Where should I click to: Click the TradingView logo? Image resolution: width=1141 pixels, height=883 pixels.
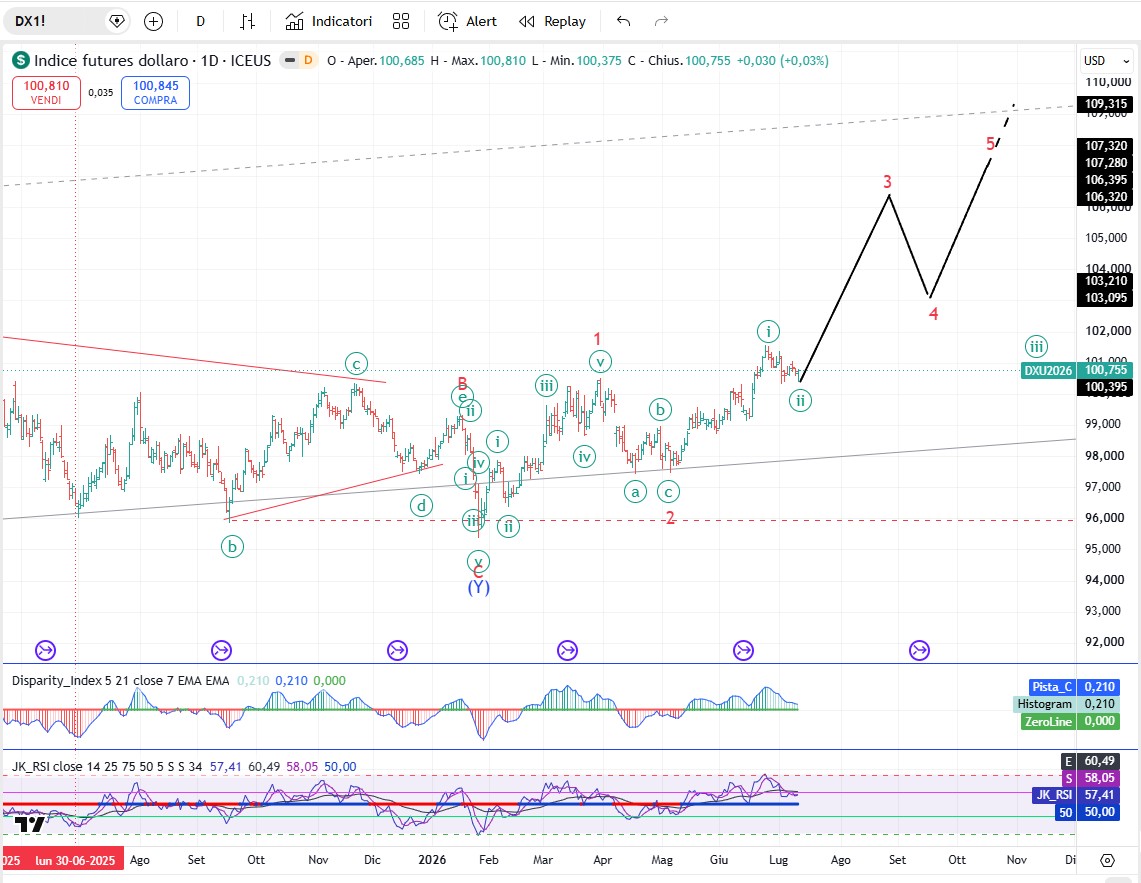30,824
